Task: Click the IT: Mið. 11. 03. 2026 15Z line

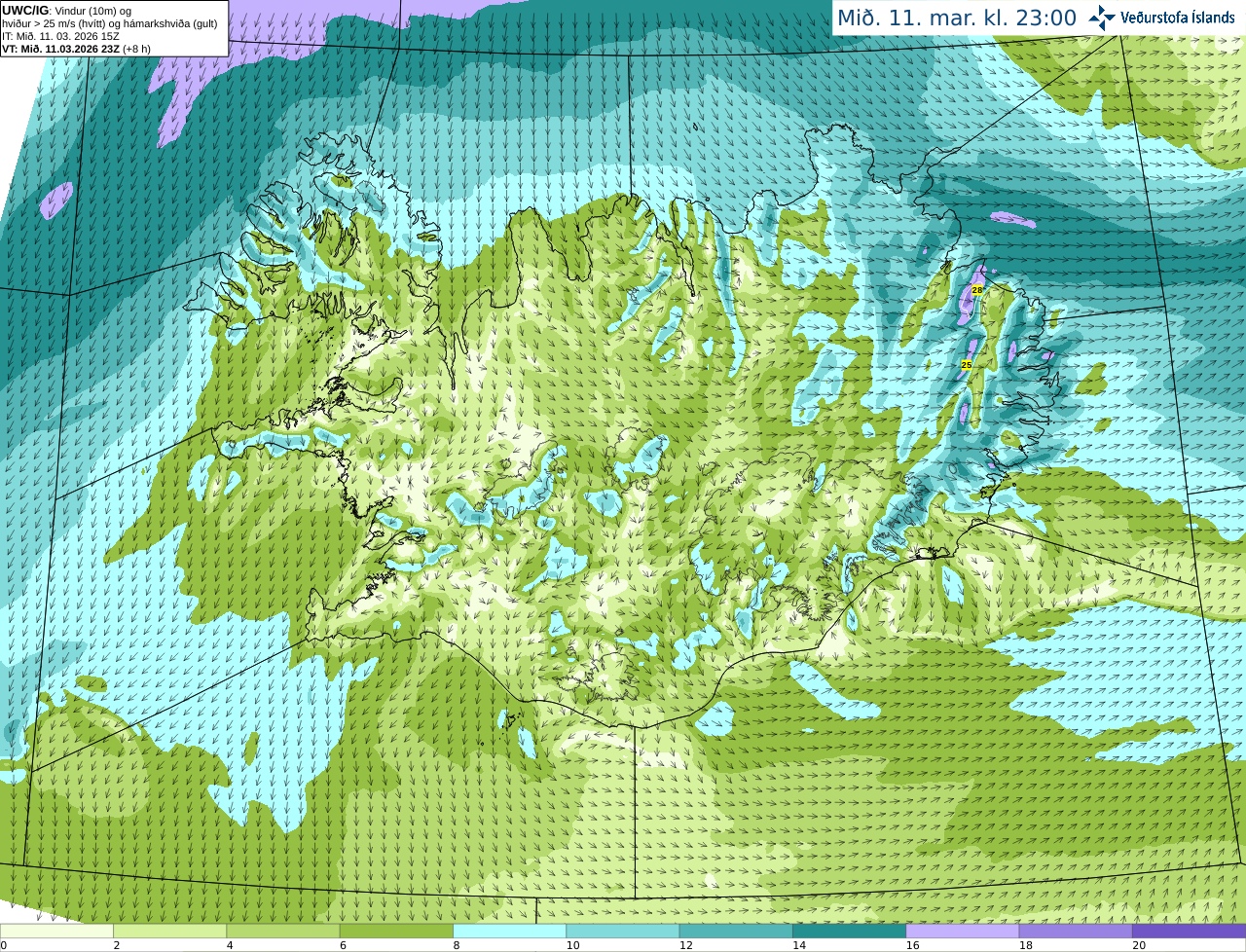Action: pyautogui.click(x=60, y=36)
